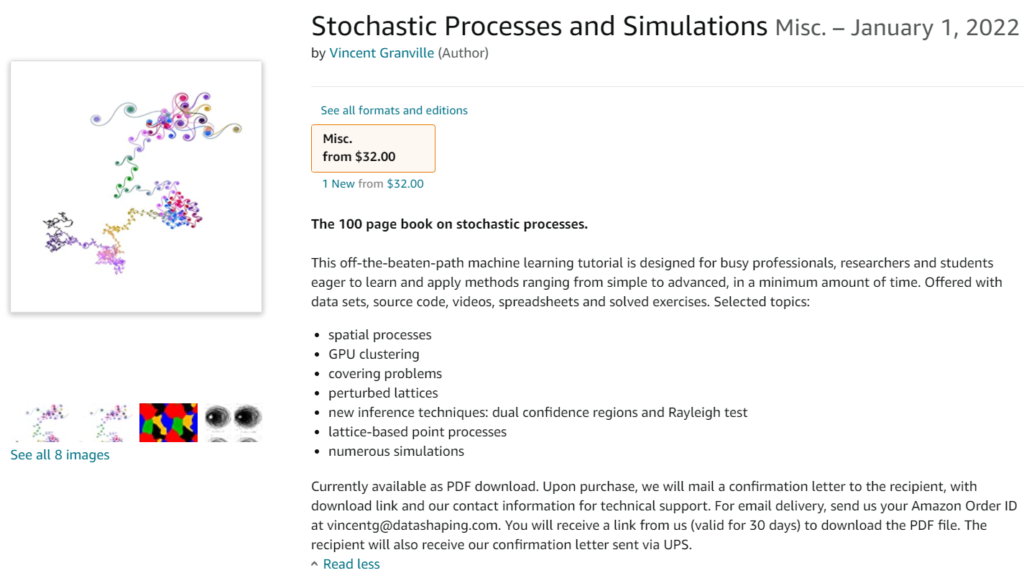Screen dimensions: 1024x578
Task: Select the black circular blobs thumbnail
Action: click(232, 423)
